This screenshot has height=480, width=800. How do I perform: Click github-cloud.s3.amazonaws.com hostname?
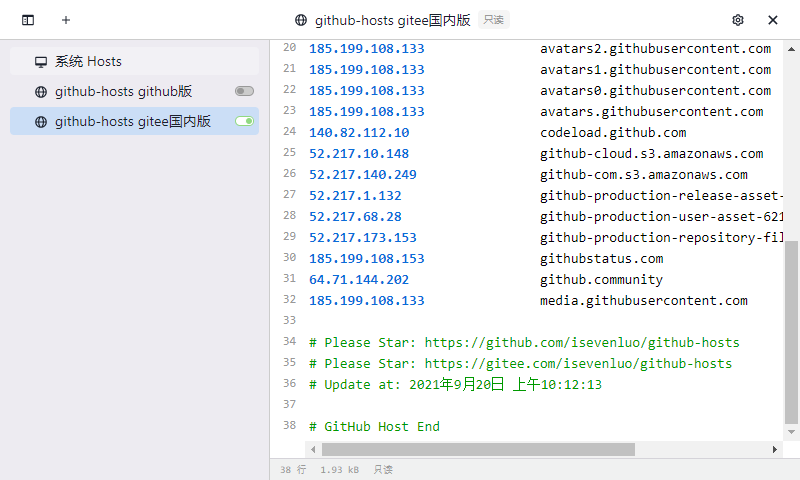click(x=652, y=154)
